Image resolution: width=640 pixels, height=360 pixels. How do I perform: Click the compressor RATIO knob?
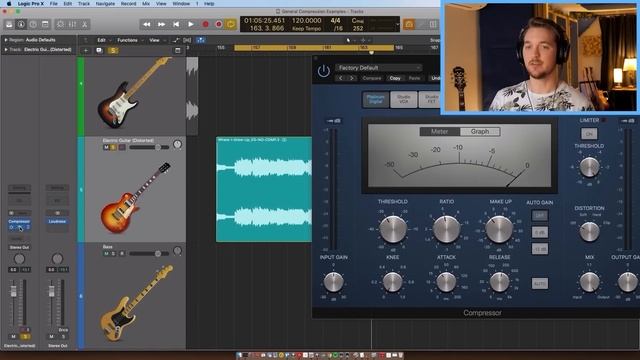pos(447,229)
